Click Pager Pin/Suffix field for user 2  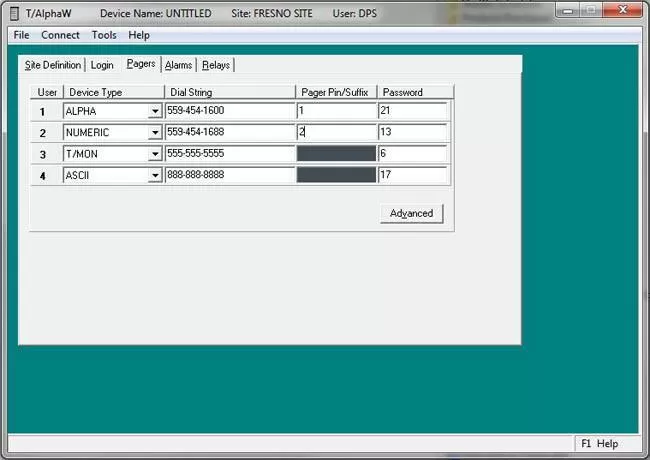point(337,132)
